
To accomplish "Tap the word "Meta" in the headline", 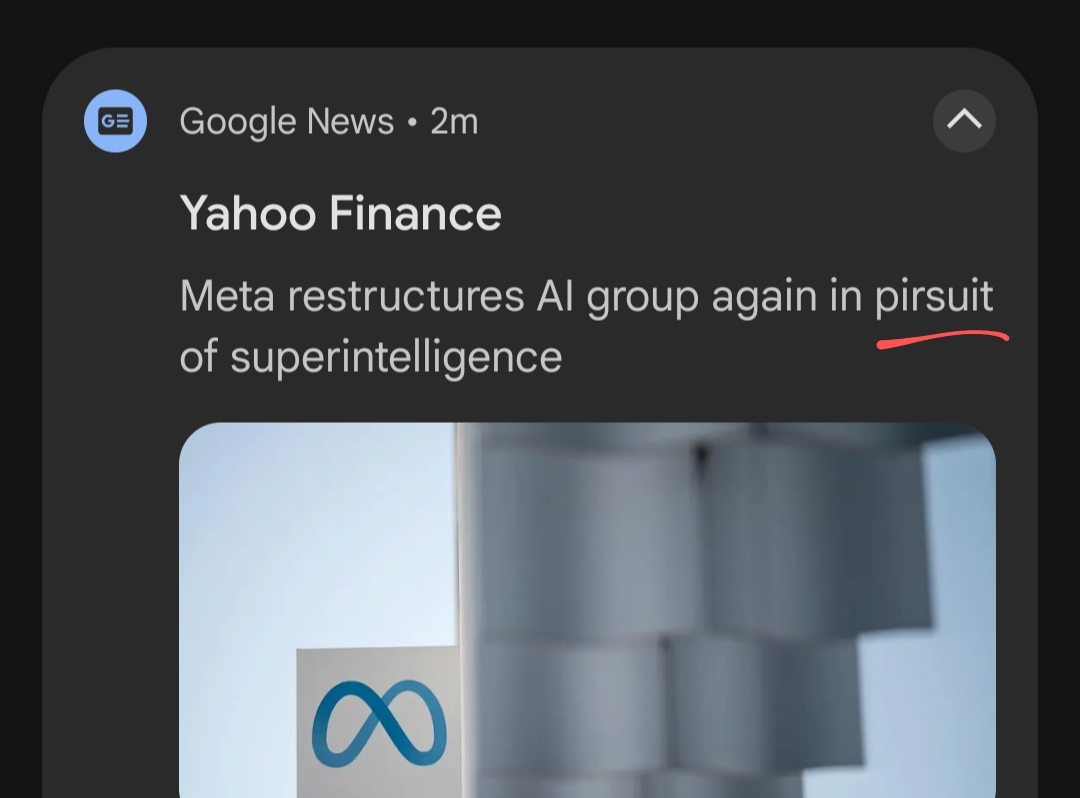I will point(227,297).
